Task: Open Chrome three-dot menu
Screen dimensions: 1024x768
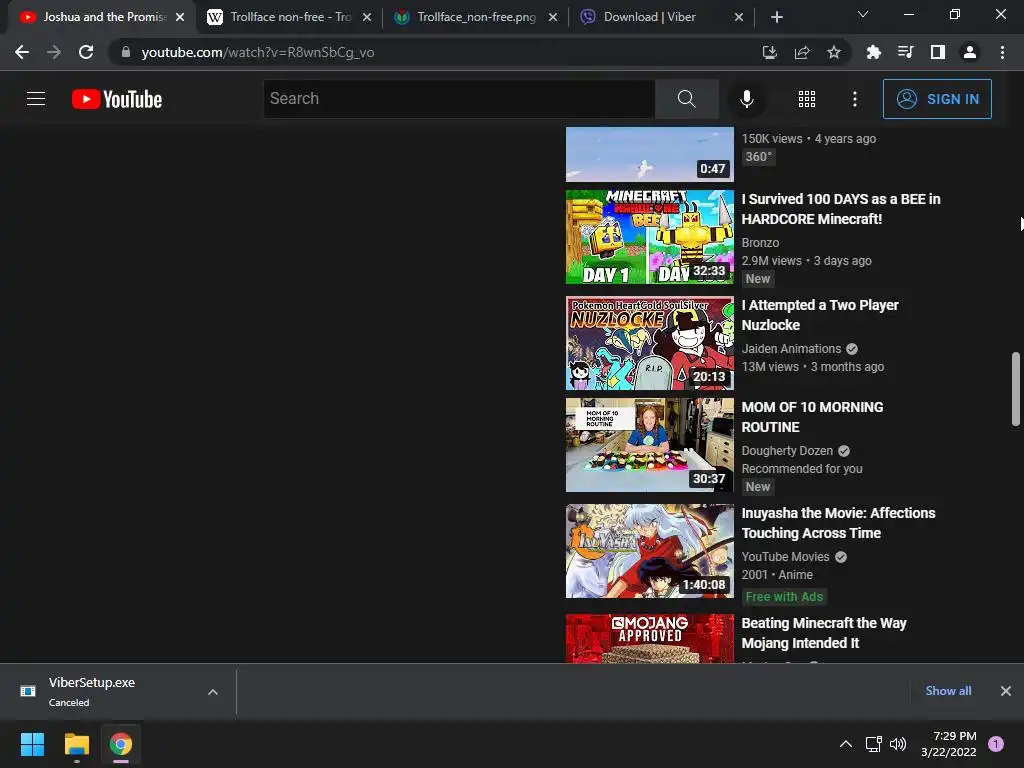Action: coord(1002,52)
